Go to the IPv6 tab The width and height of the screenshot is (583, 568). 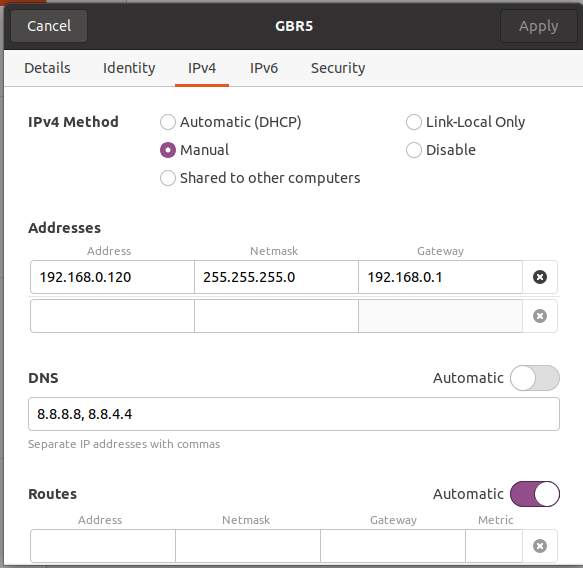[x=264, y=68]
